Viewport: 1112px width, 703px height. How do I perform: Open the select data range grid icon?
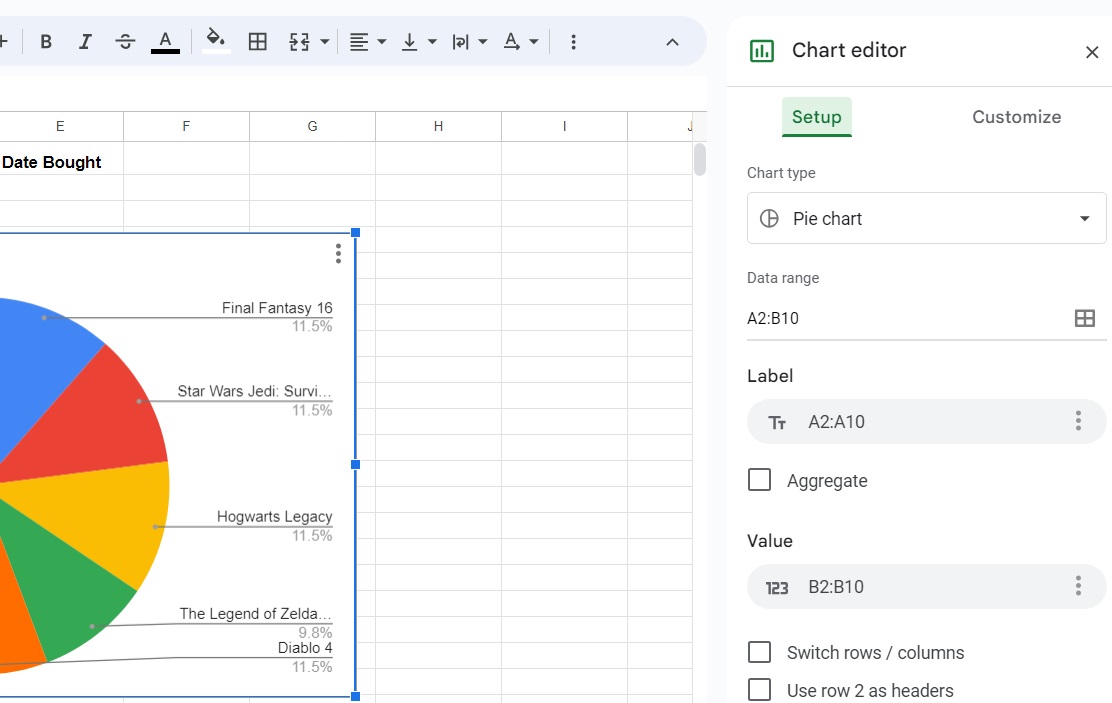1084,319
